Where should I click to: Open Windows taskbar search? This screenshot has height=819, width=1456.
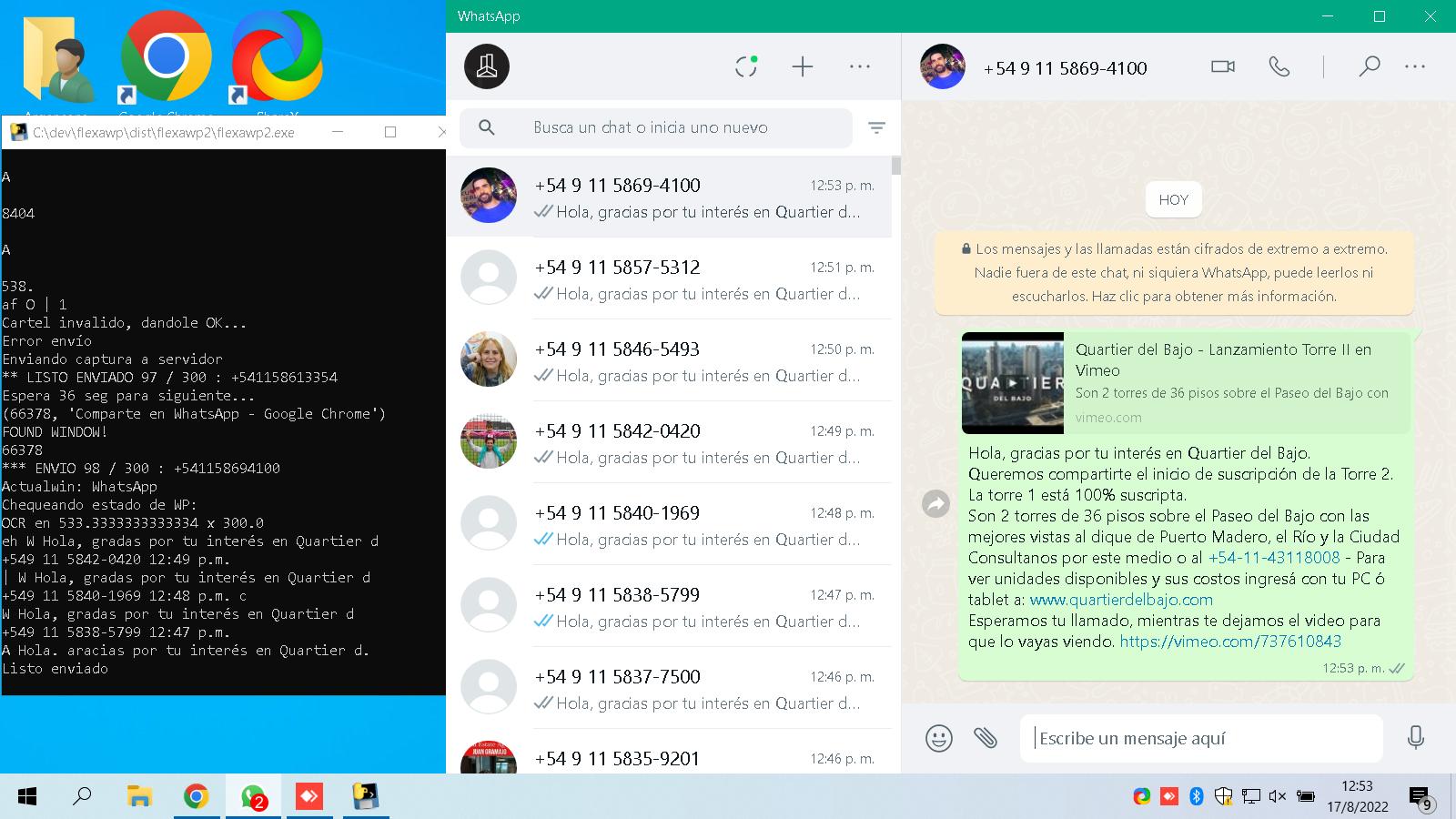[83, 797]
